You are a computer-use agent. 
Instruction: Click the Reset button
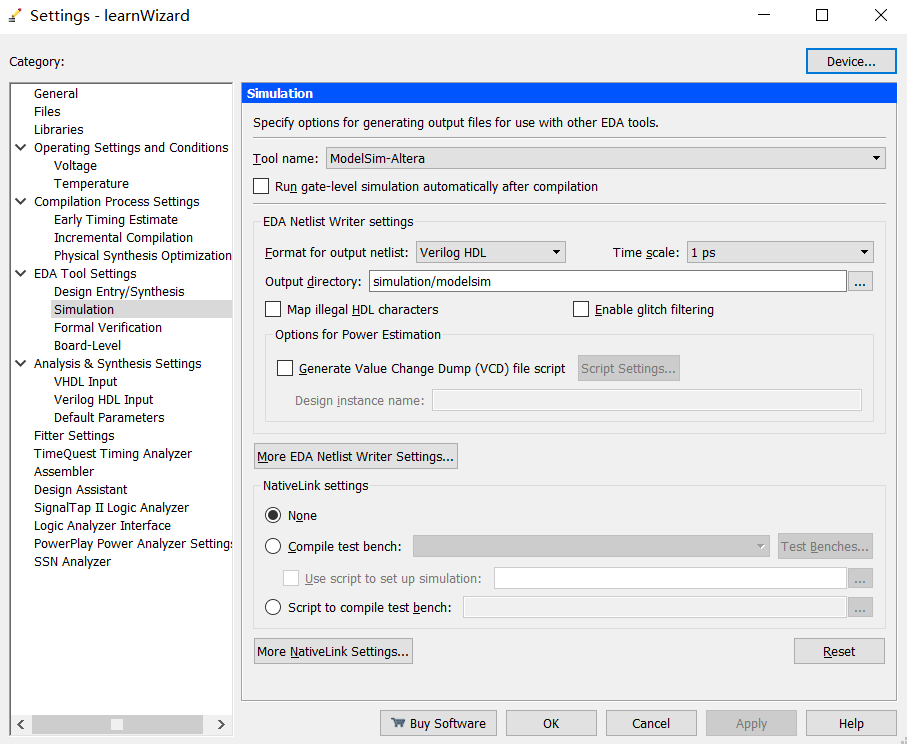click(x=839, y=651)
